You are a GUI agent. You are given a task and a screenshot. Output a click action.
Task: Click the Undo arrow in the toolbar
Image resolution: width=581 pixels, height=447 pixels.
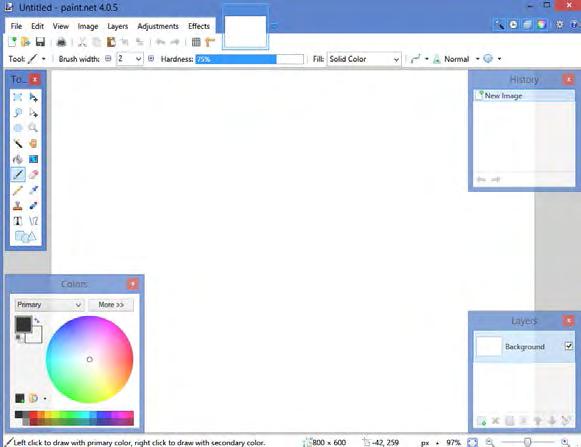(160, 42)
